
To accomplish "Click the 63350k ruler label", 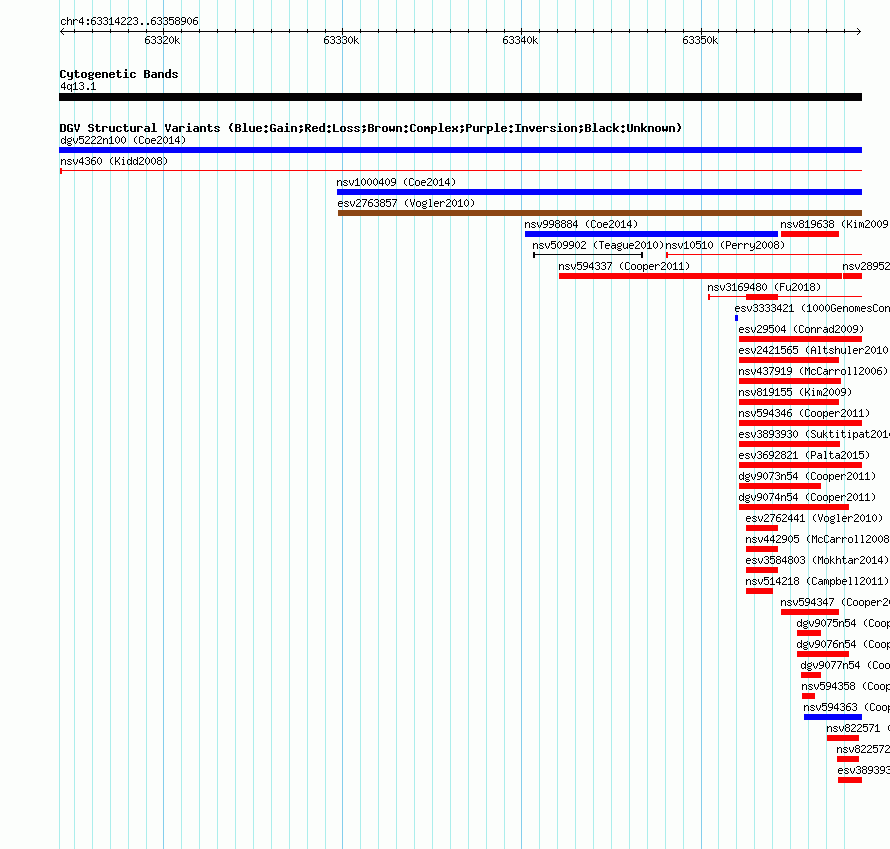I will 700,40.
